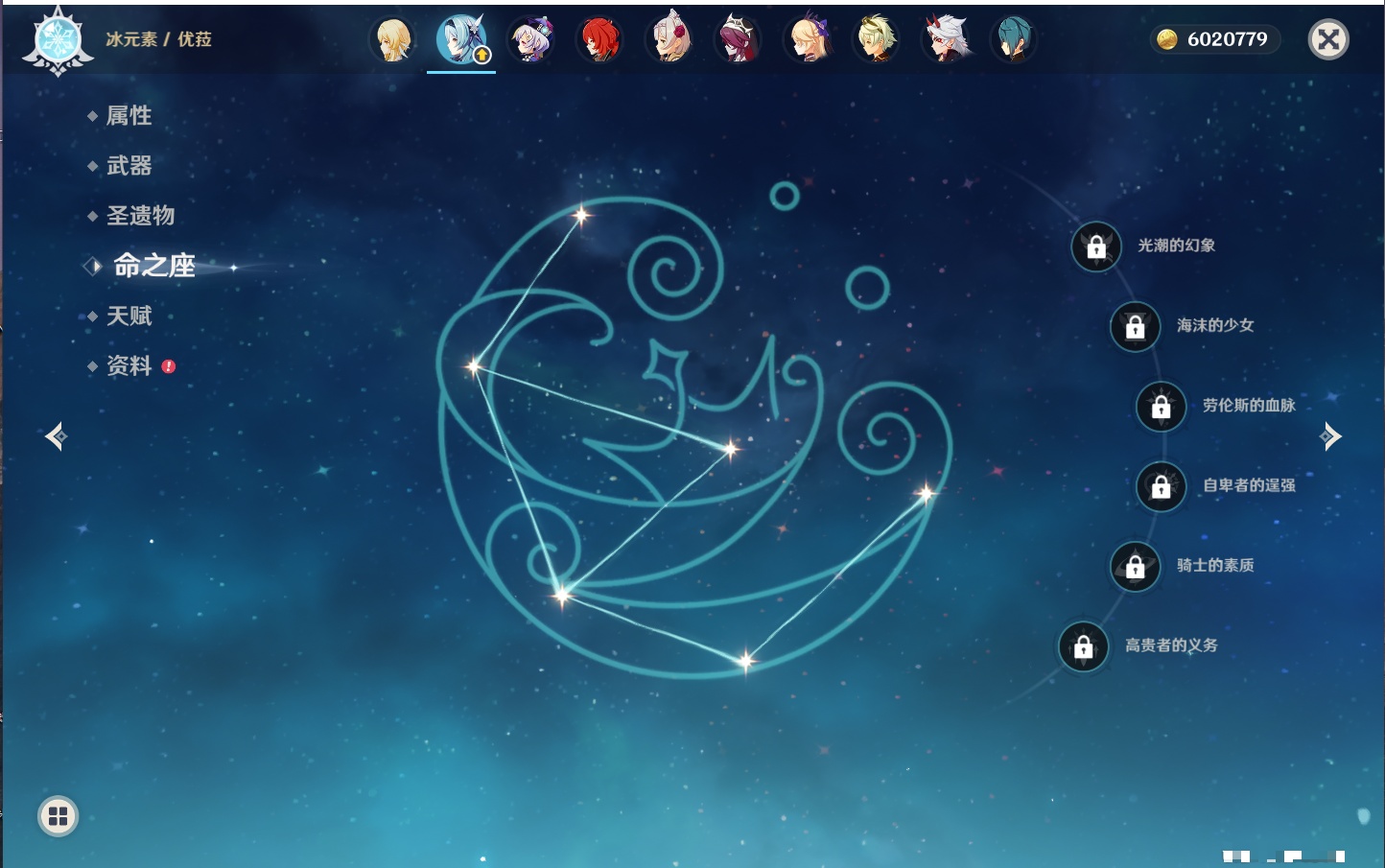Select the white-haired red-horned Itto portrait
The image size is (1385, 868).
pyautogui.click(x=946, y=40)
